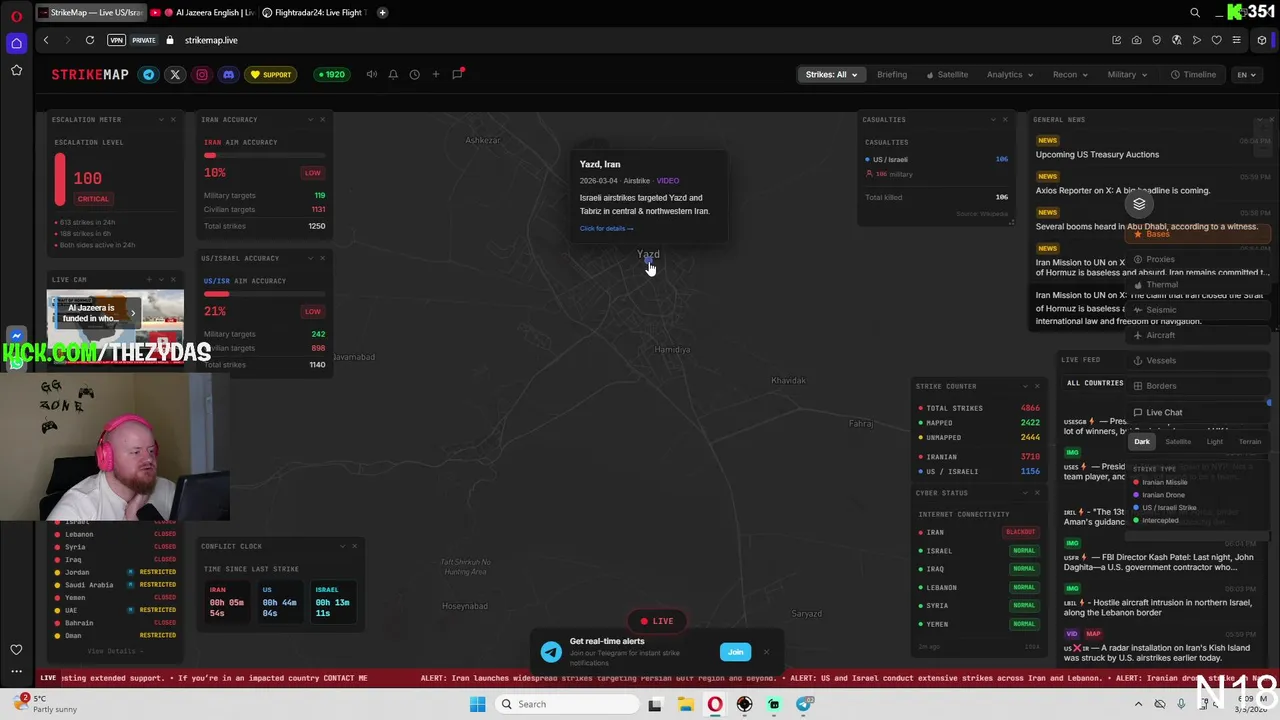Click the VIDEO tag in Yazd popup
The width and height of the screenshot is (1280, 720).
pyautogui.click(x=667, y=181)
